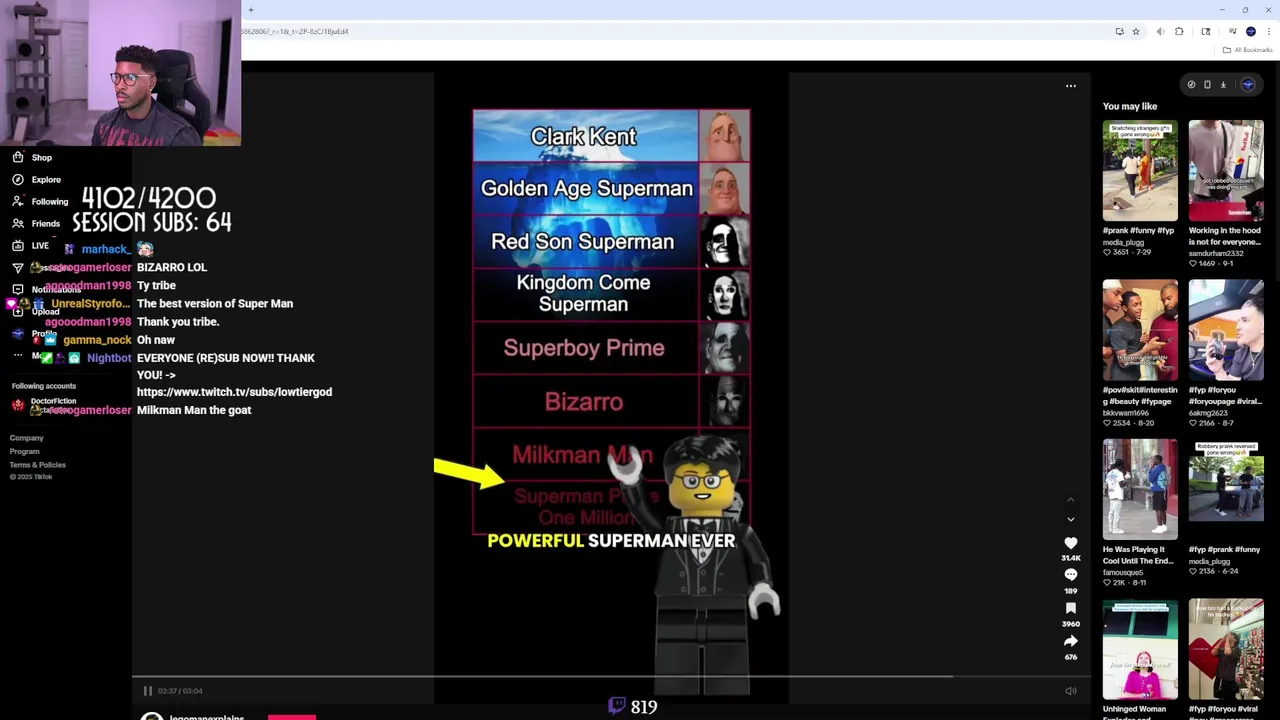Click the 'You may like' heading
This screenshot has height=720, width=1280.
click(x=1130, y=106)
